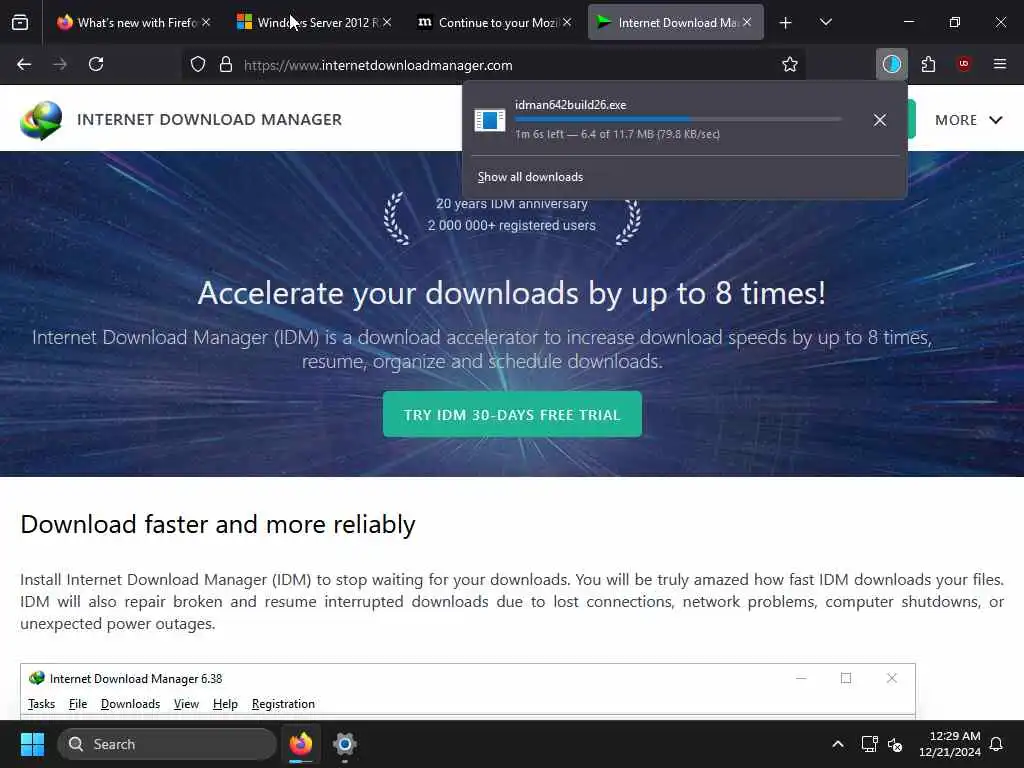
Task: Open the Windows Start menu
Action: 32,744
